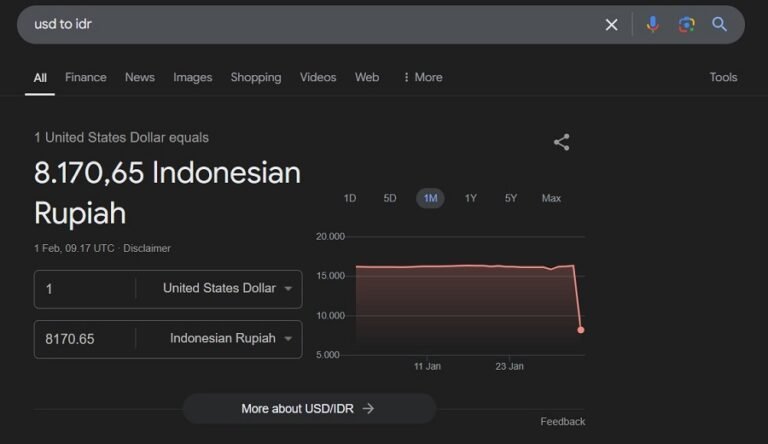Viewport: 768px width, 444px height.
Task: Switch chart to the 5Y range
Action: coord(511,198)
